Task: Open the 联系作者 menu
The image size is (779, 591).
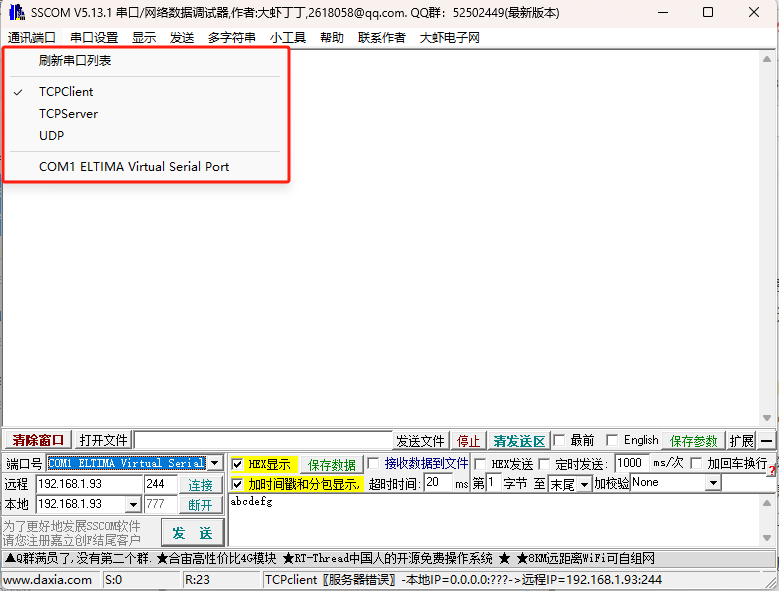Action: 382,38
